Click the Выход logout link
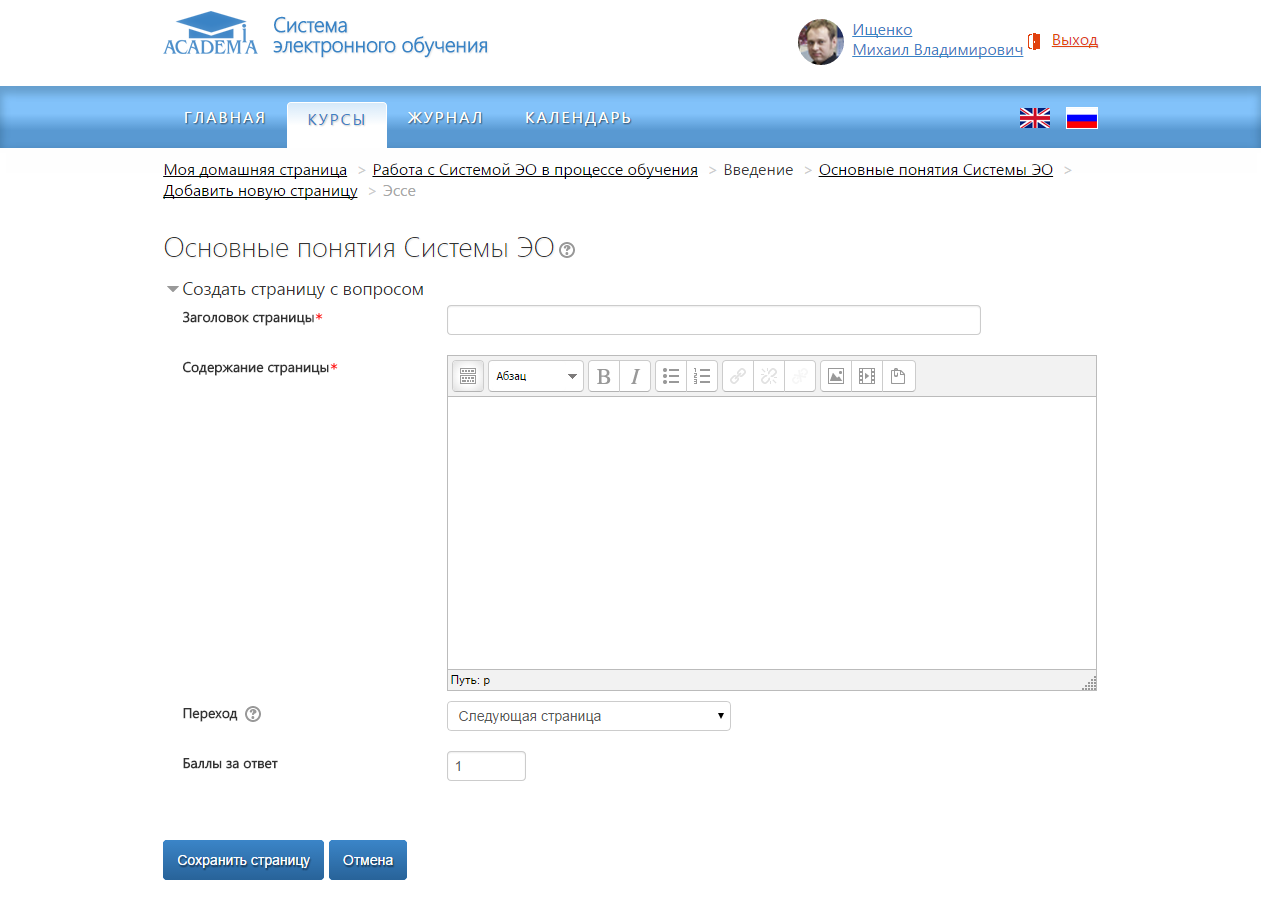1261x897 pixels. pos(1074,40)
